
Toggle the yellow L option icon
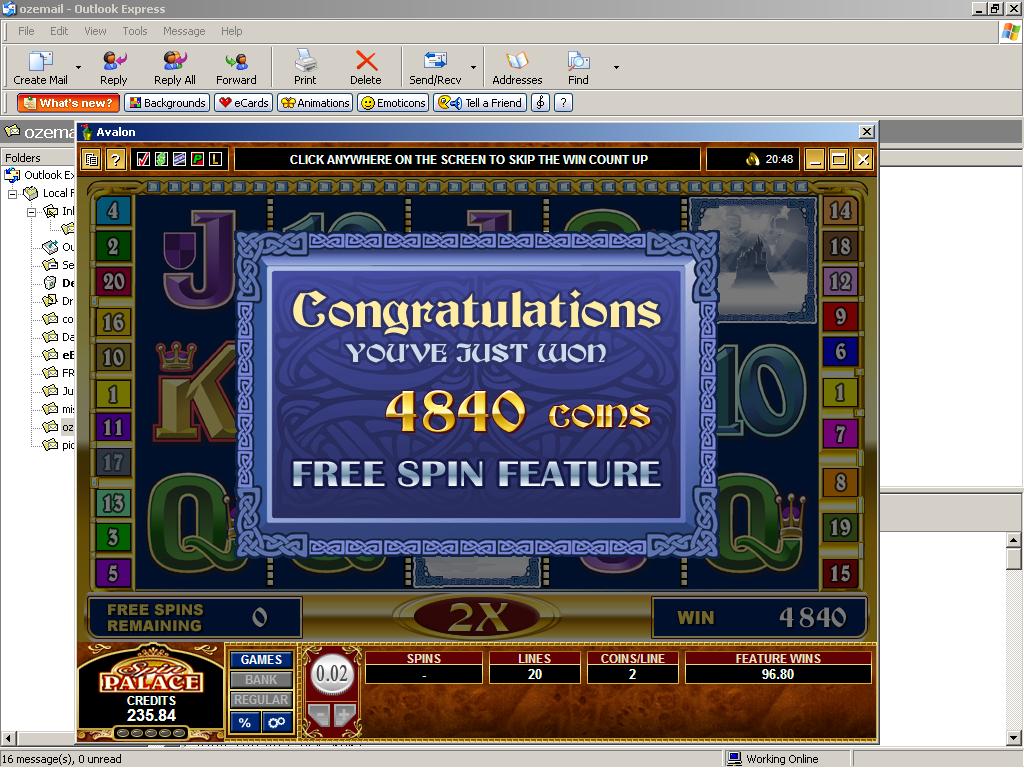click(x=215, y=159)
